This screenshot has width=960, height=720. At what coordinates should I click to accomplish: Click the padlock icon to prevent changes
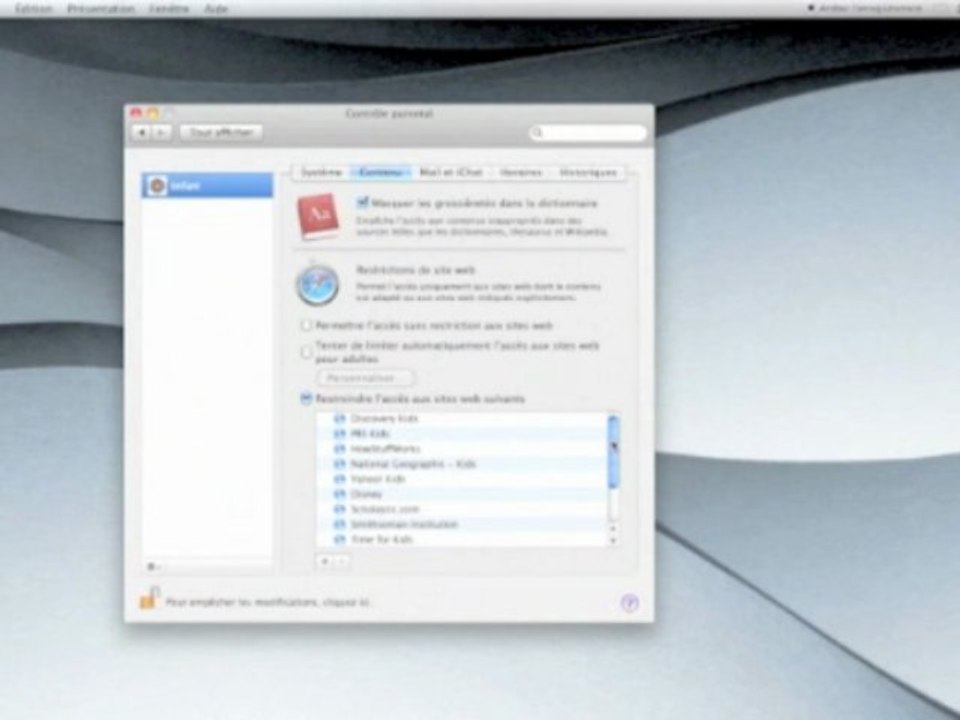click(149, 598)
